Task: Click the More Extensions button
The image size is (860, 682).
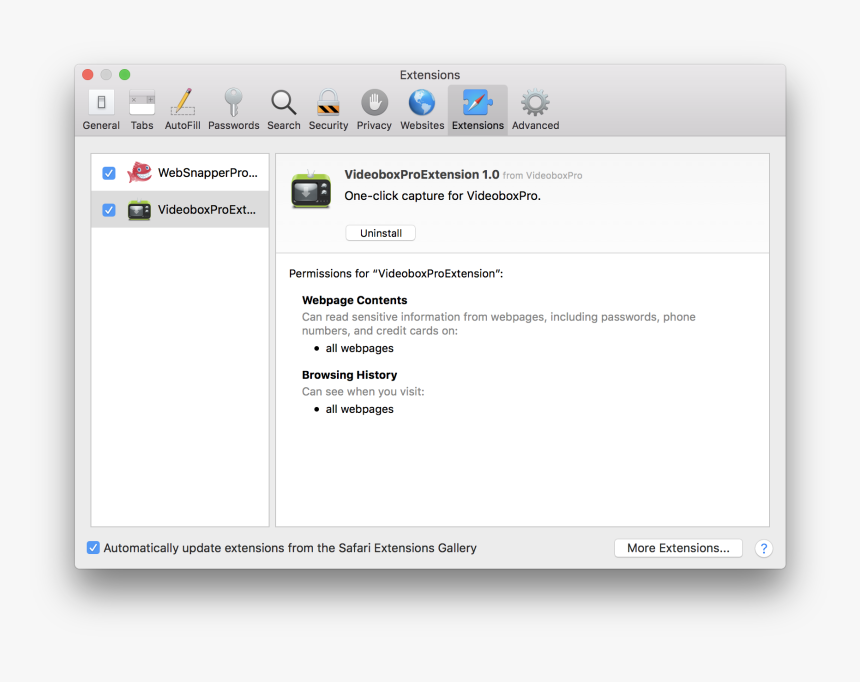Action: [678, 547]
